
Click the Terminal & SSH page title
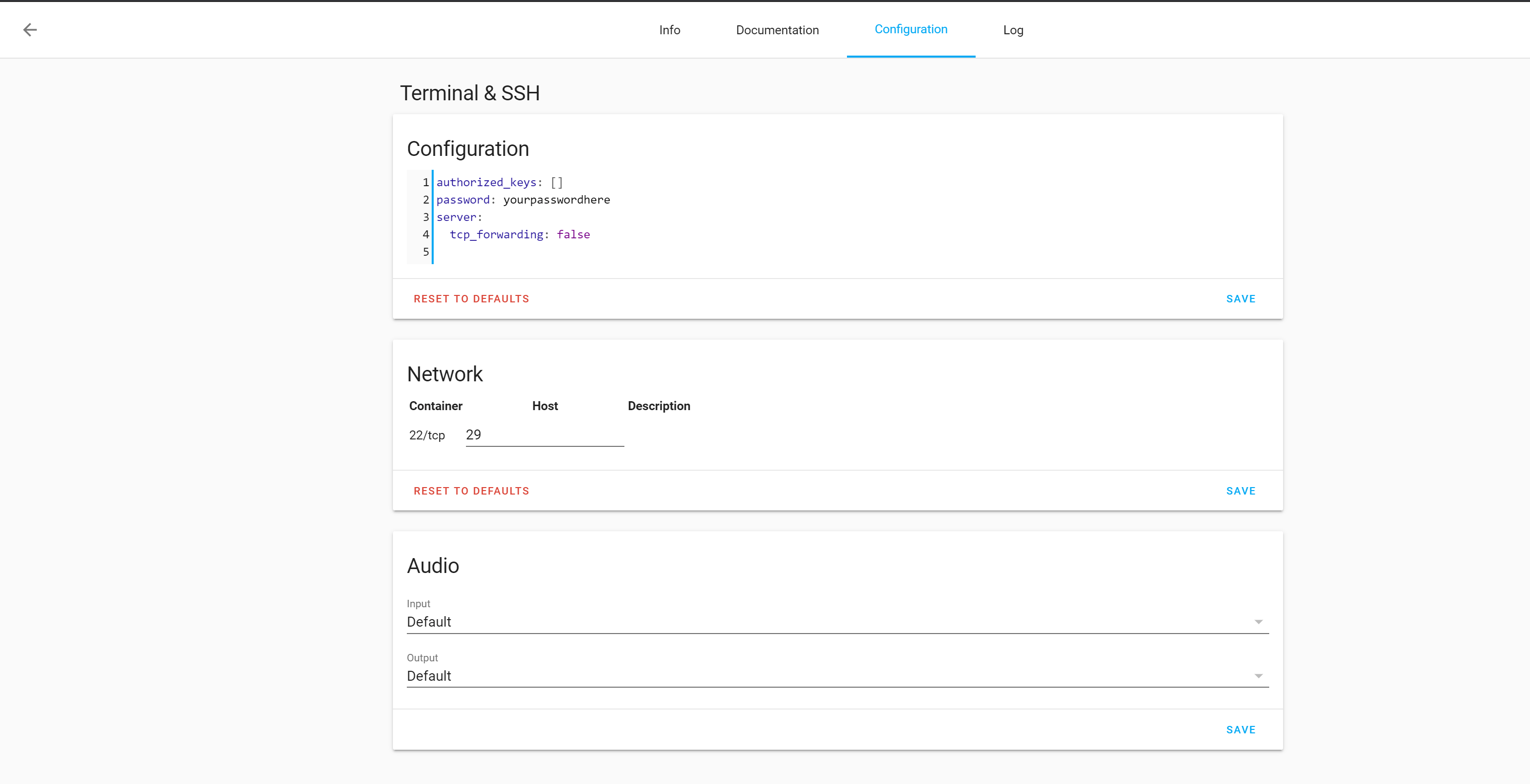coord(470,93)
